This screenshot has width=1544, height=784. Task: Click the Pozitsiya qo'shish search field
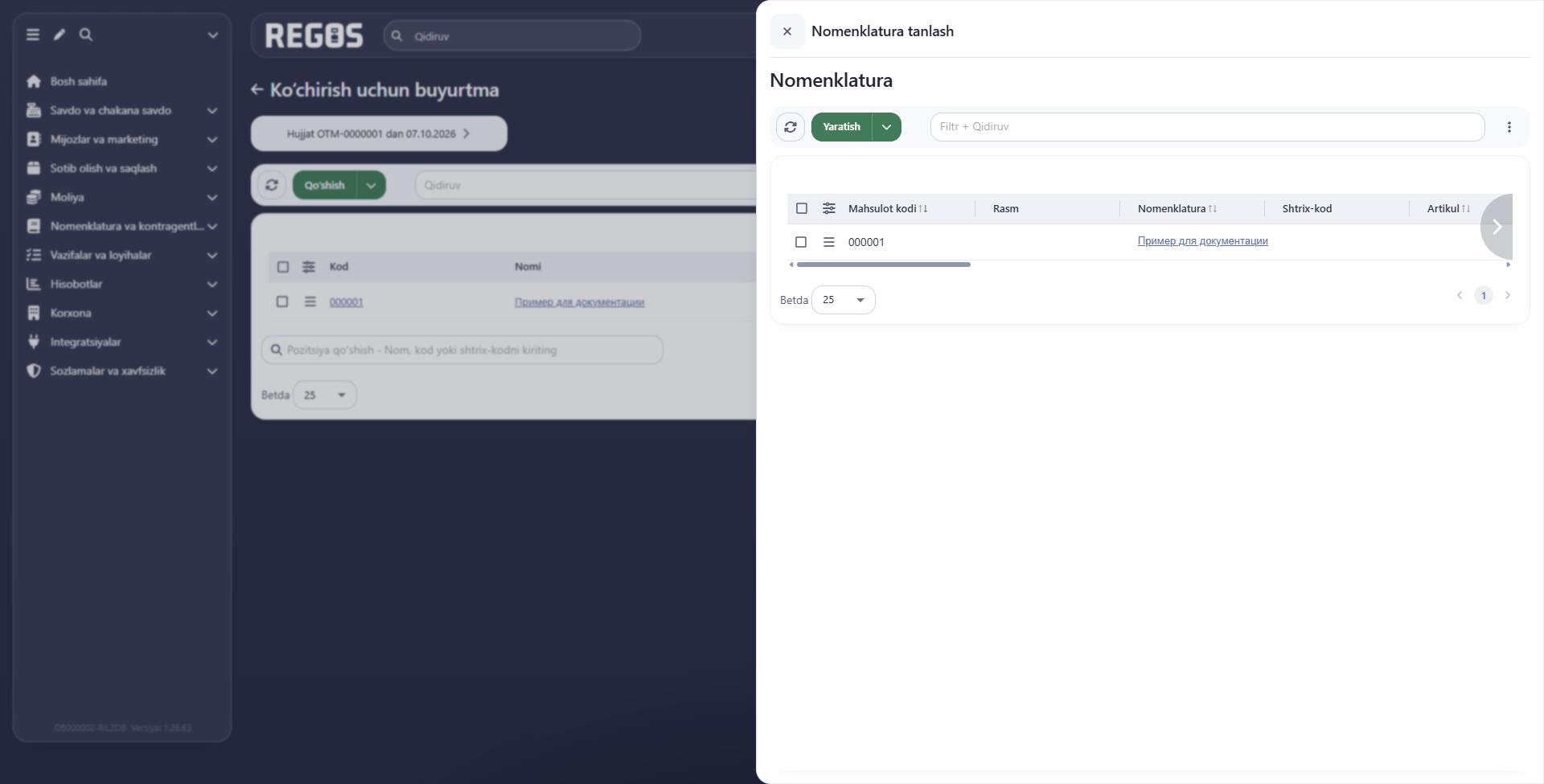pos(462,350)
